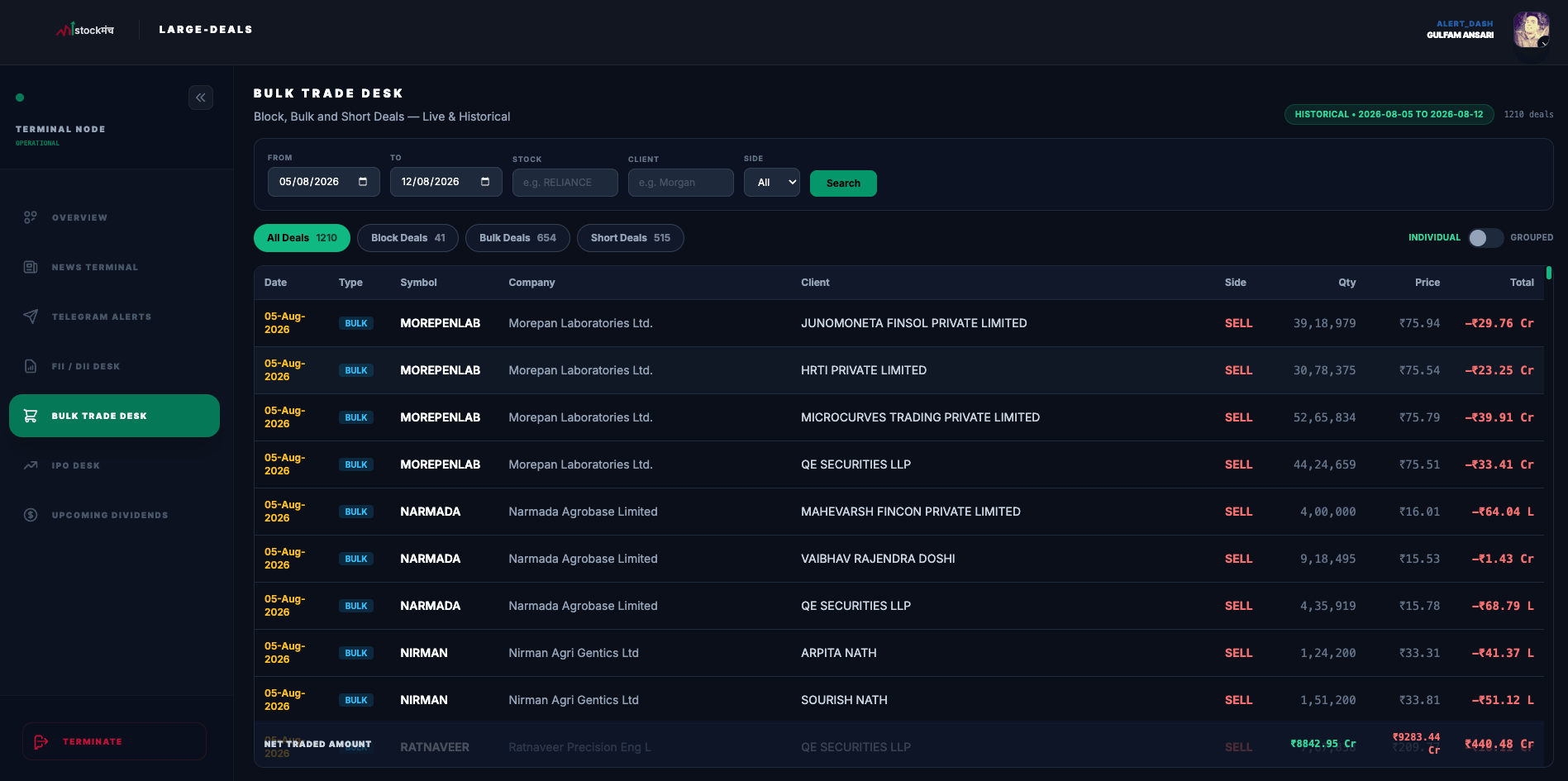Viewport: 1568px width, 781px height.
Task: Open the Telegram Alerts menu item
Action: 115,317
